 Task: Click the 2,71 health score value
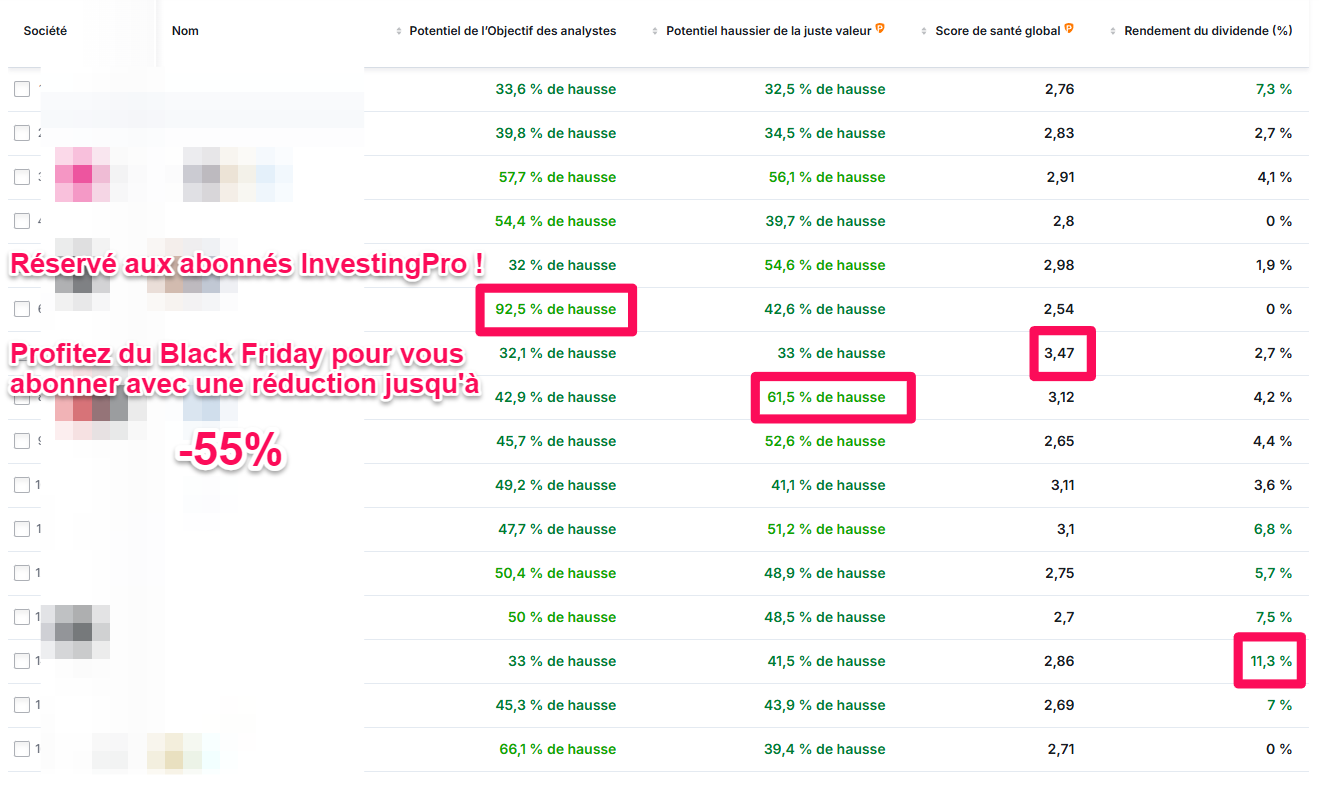click(x=1060, y=749)
